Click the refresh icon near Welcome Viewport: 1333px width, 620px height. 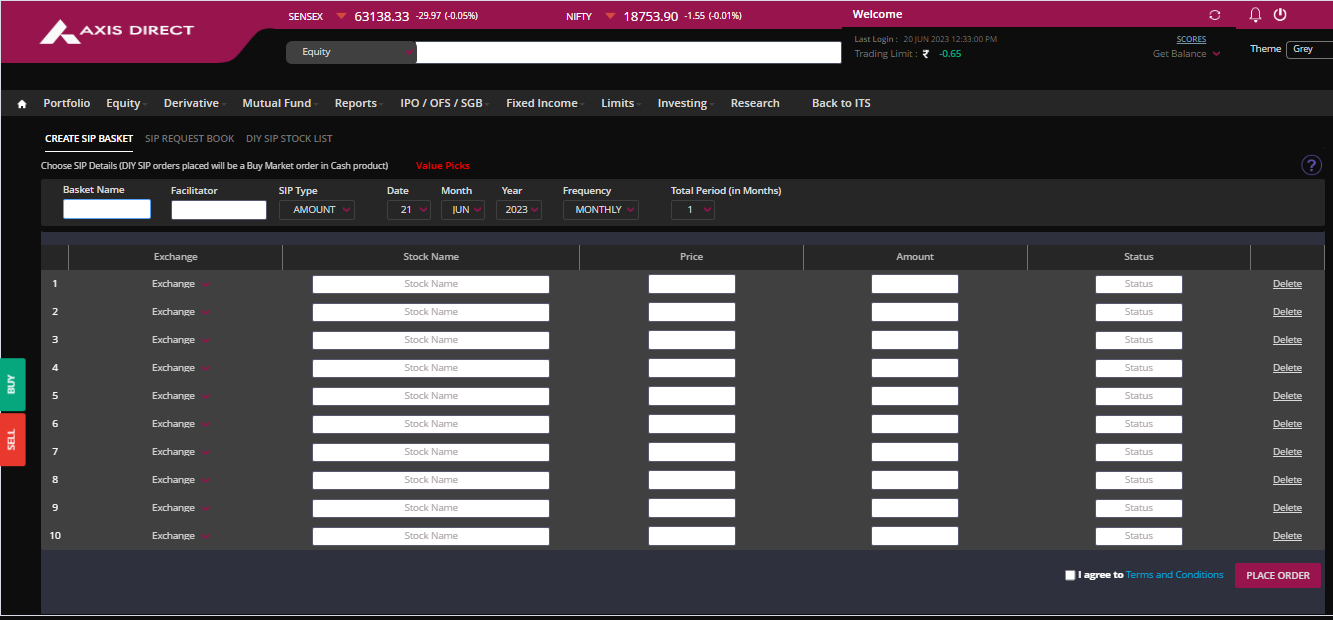click(1215, 15)
